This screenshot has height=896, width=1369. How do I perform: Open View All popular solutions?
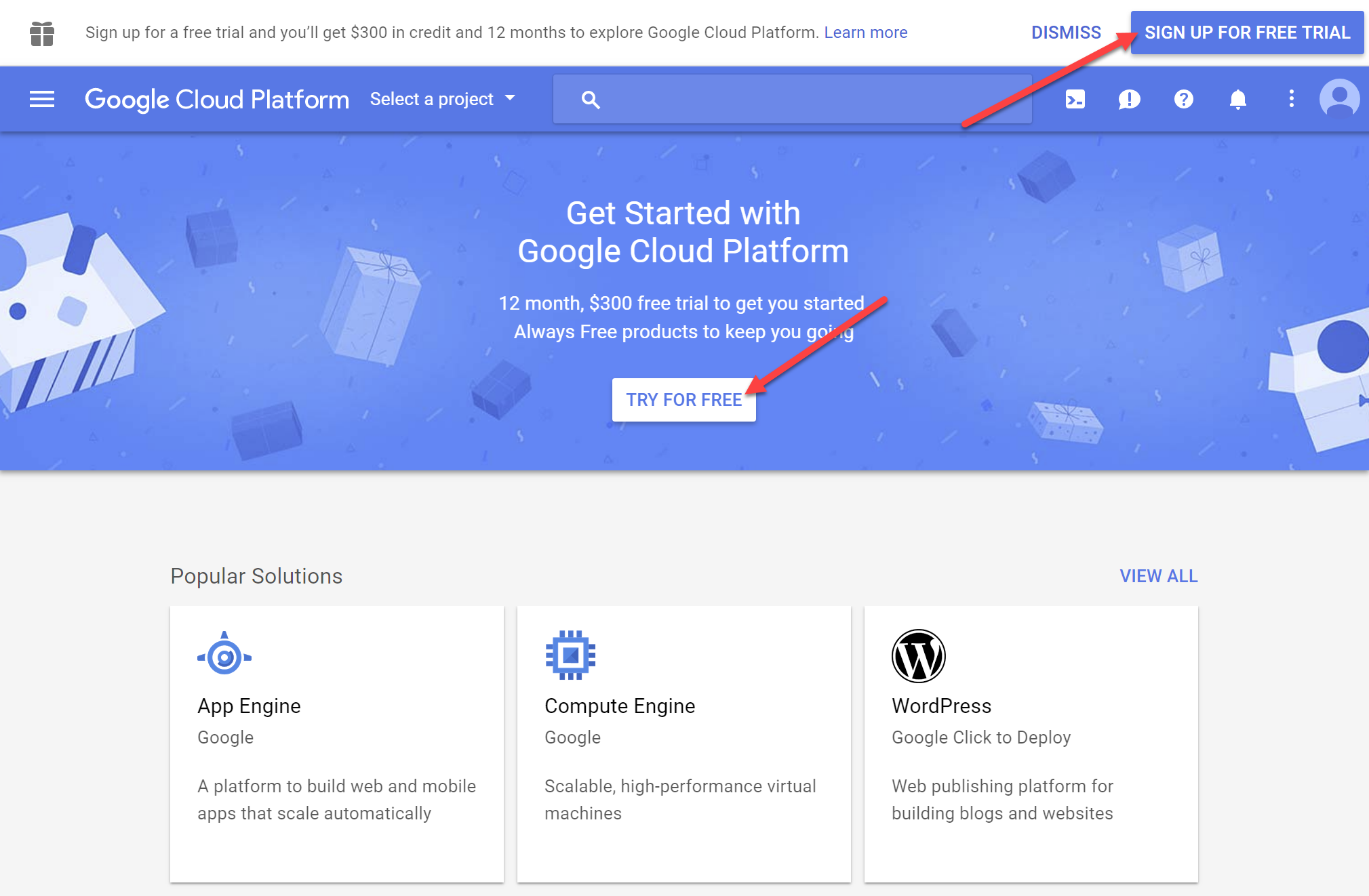tap(1158, 576)
